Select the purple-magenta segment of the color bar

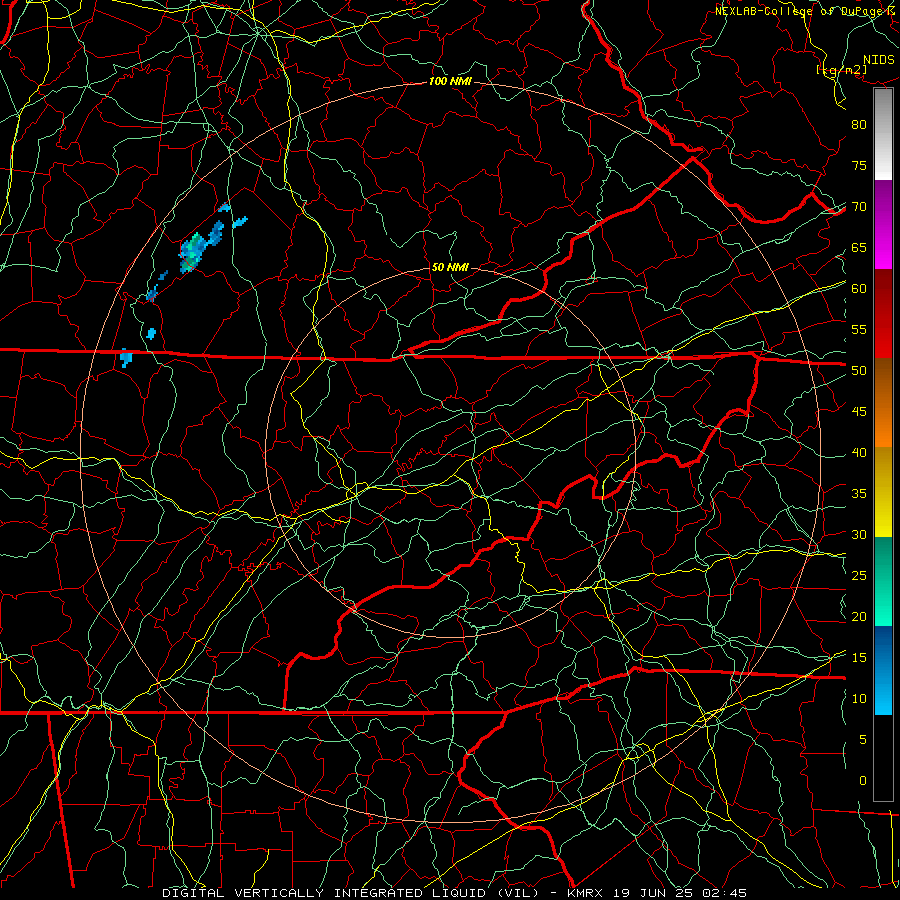pyautogui.click(x=883, y=225)
